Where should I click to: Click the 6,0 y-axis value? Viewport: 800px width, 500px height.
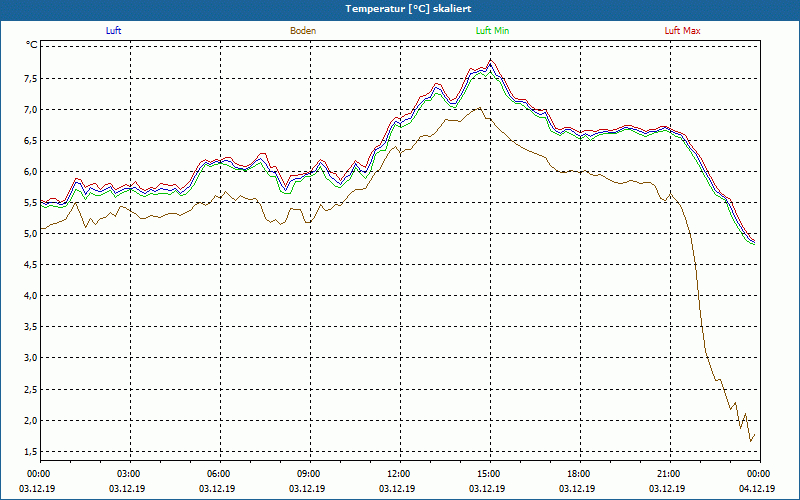[32, 172]
